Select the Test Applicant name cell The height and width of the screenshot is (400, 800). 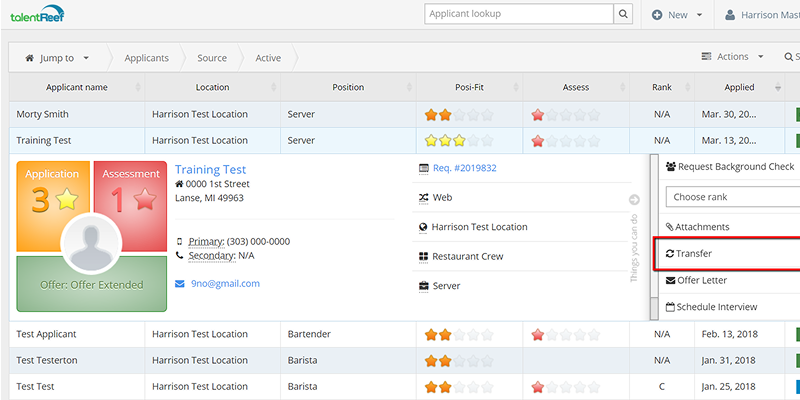pos(77,334)
